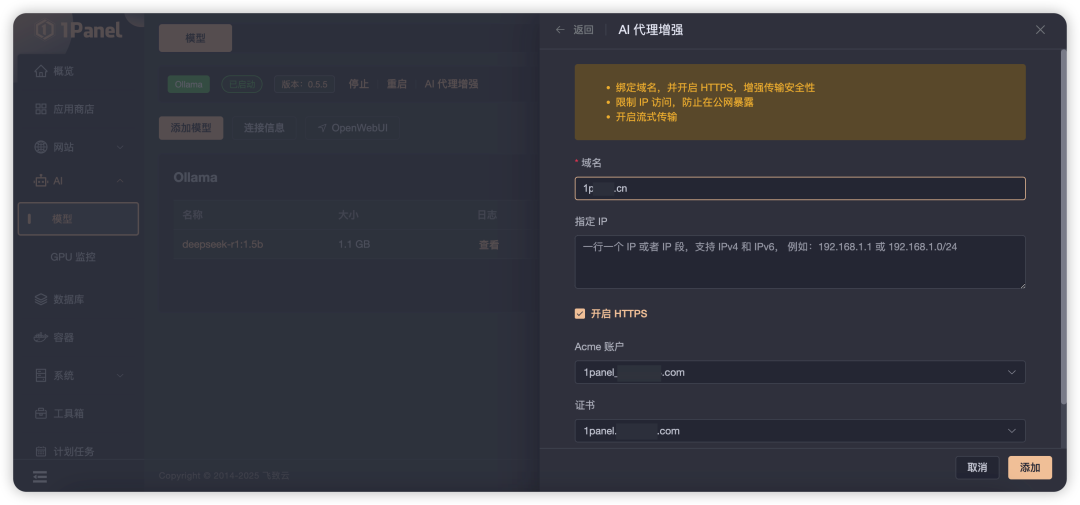Image resolution: width=1080 pixels, height=505 pixels.
Task: Click the 版本: 0.5.5 version tag
Action: coord(304,84)
